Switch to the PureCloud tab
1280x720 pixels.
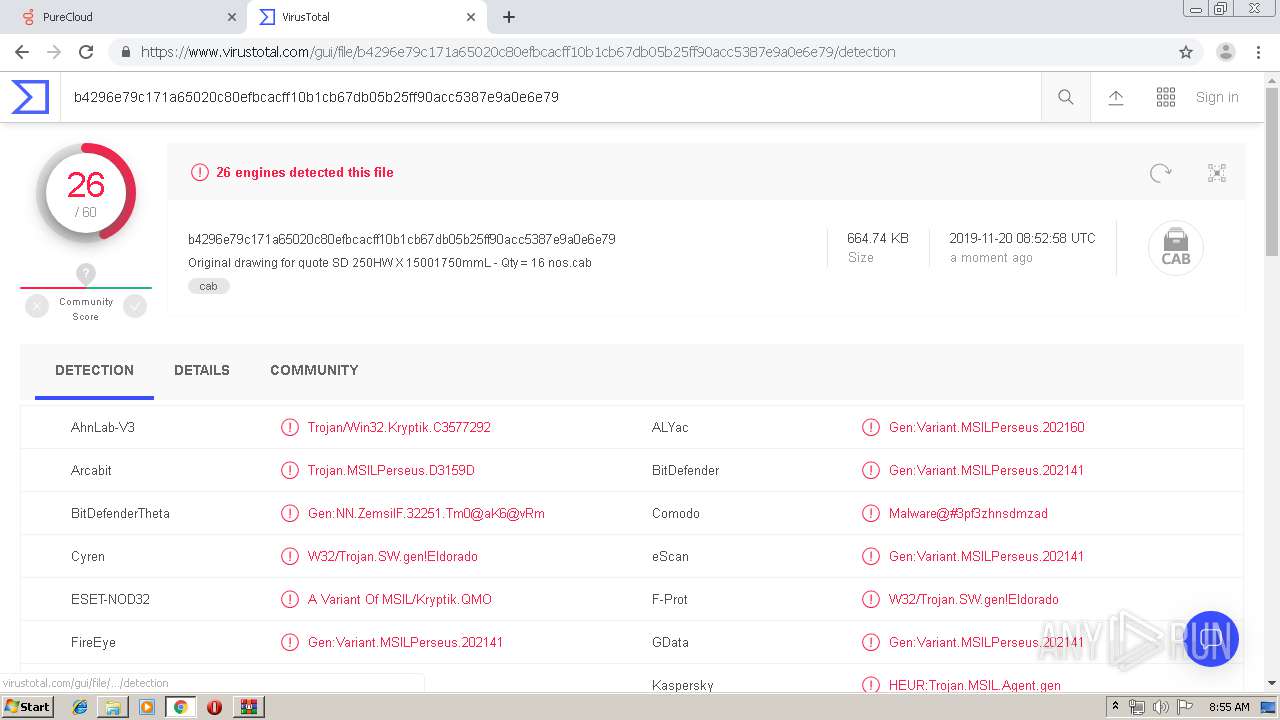pos(124,17)
